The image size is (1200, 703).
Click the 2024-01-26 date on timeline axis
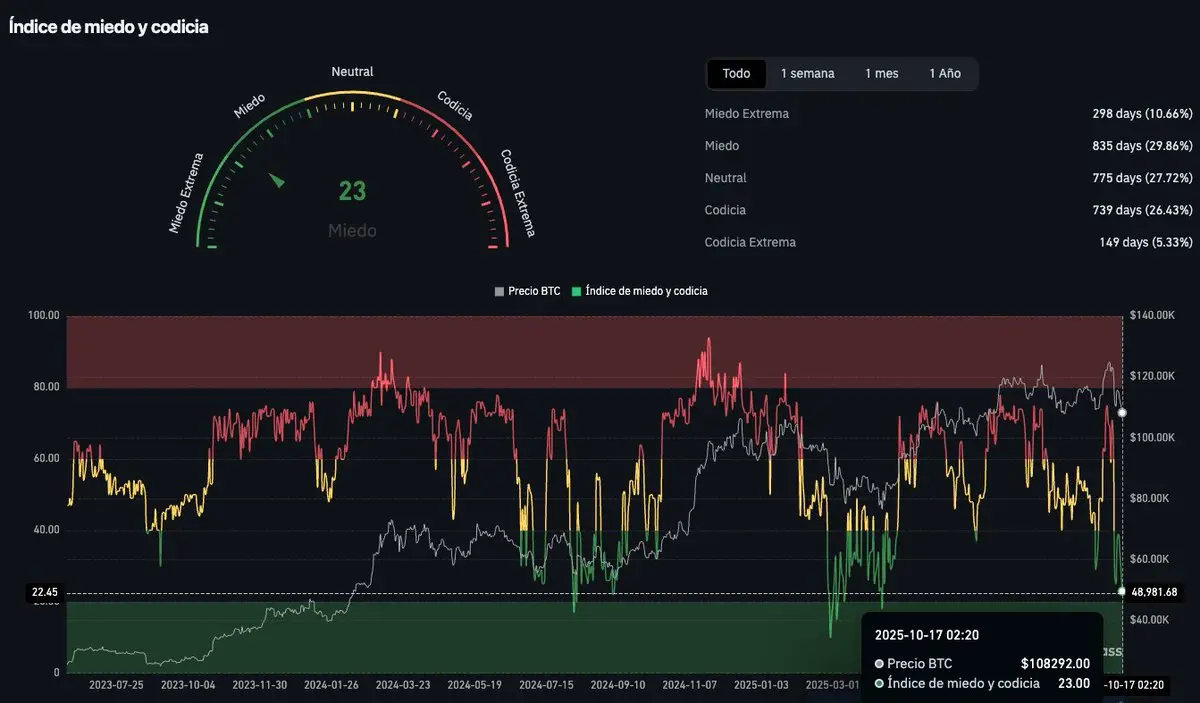(330, 686)
